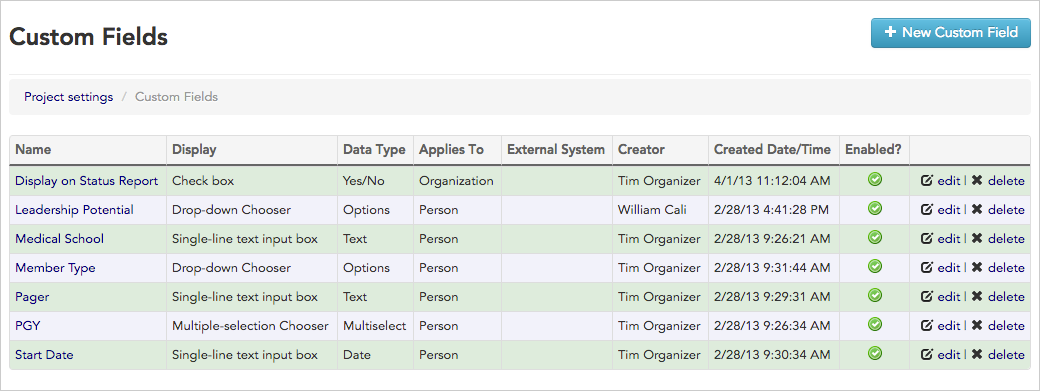Edit the Pager field
1040x391 pixels.
(941, 297)
